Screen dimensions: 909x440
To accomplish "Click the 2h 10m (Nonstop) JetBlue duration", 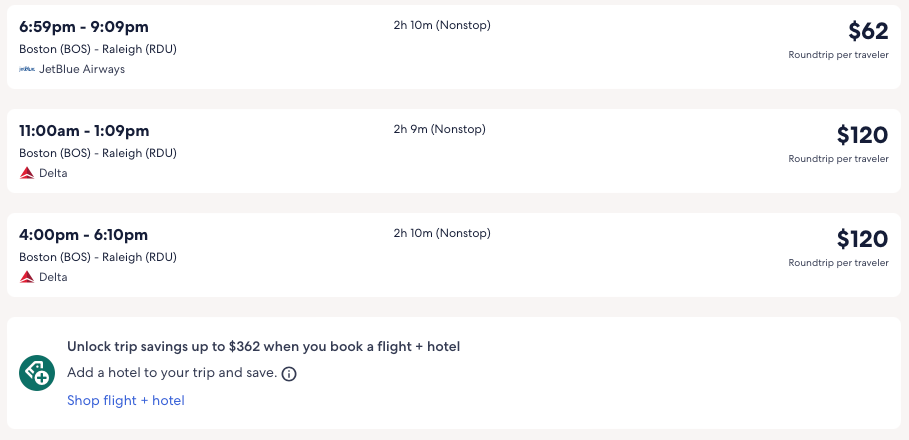I will pos(442,25).
